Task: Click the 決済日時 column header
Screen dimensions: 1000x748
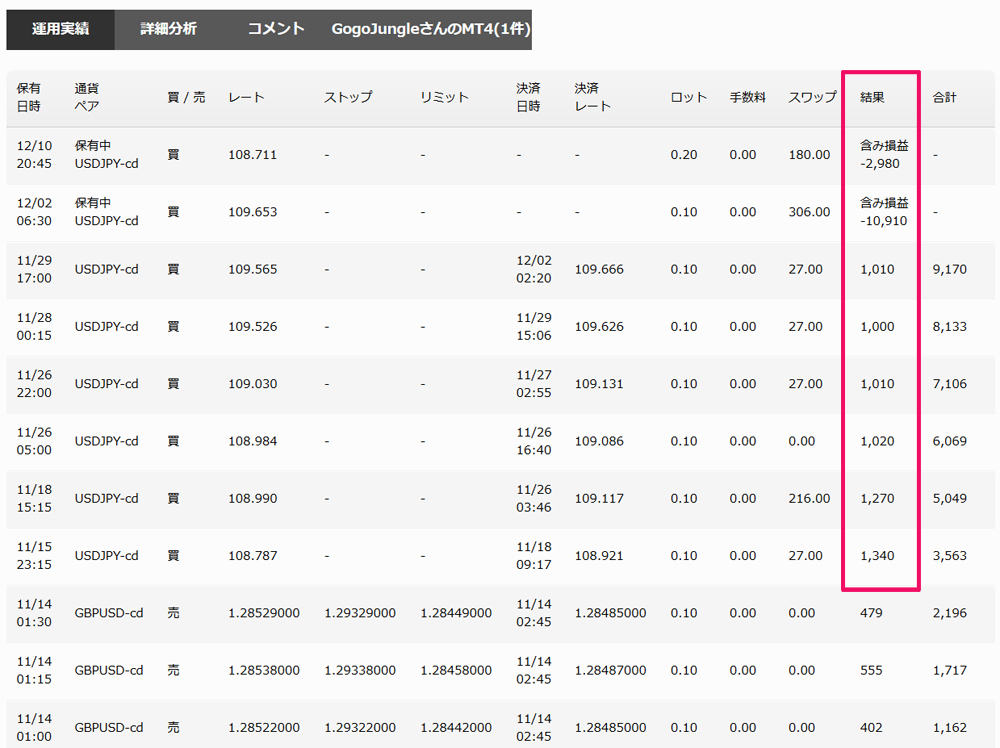Action: coord(528,98)
